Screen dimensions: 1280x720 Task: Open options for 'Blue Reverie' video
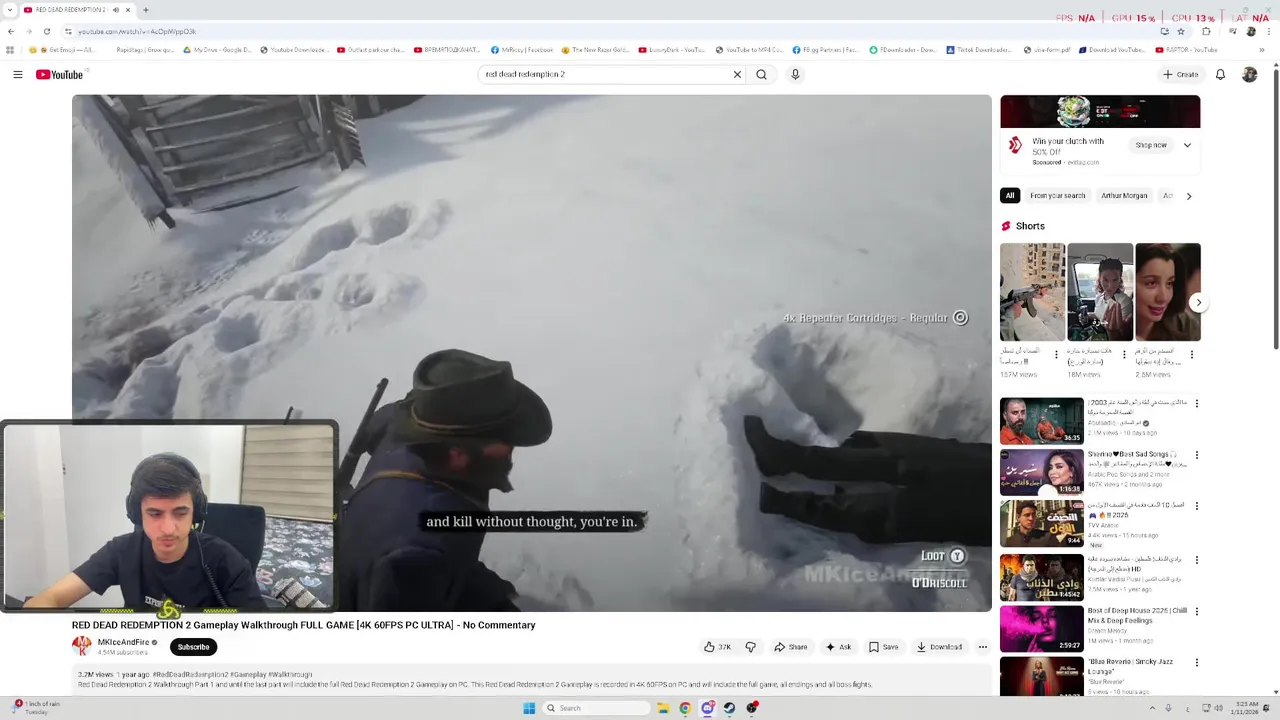[x=1197, y=662]
